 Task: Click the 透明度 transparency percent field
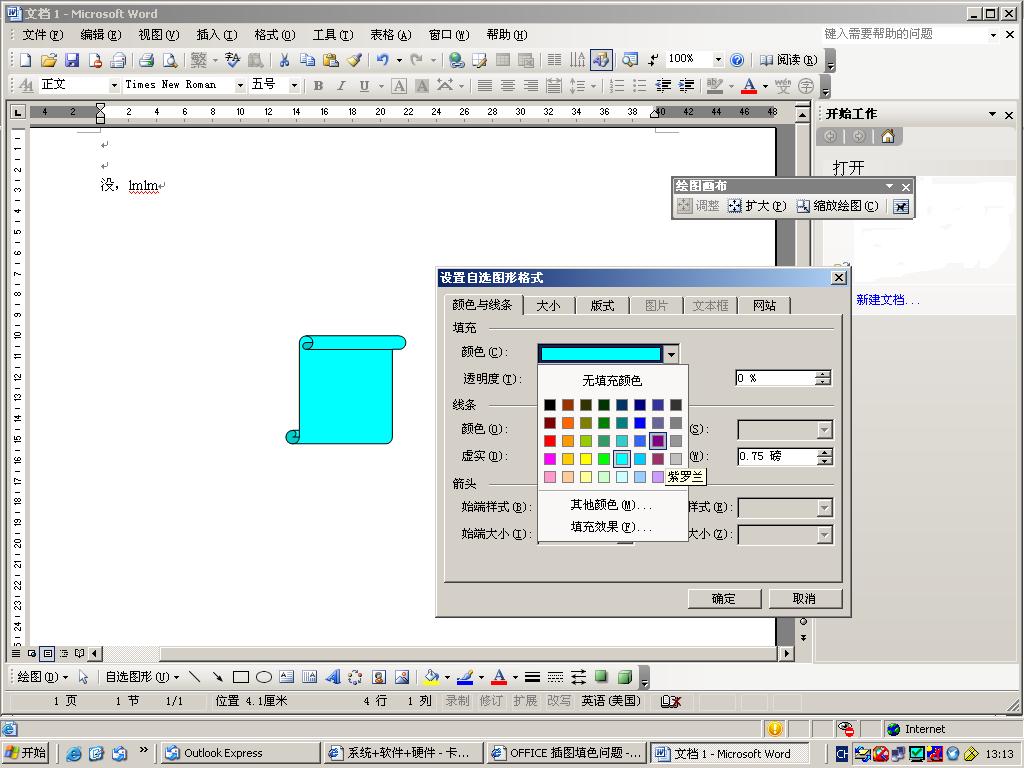[x=775, y=378]
